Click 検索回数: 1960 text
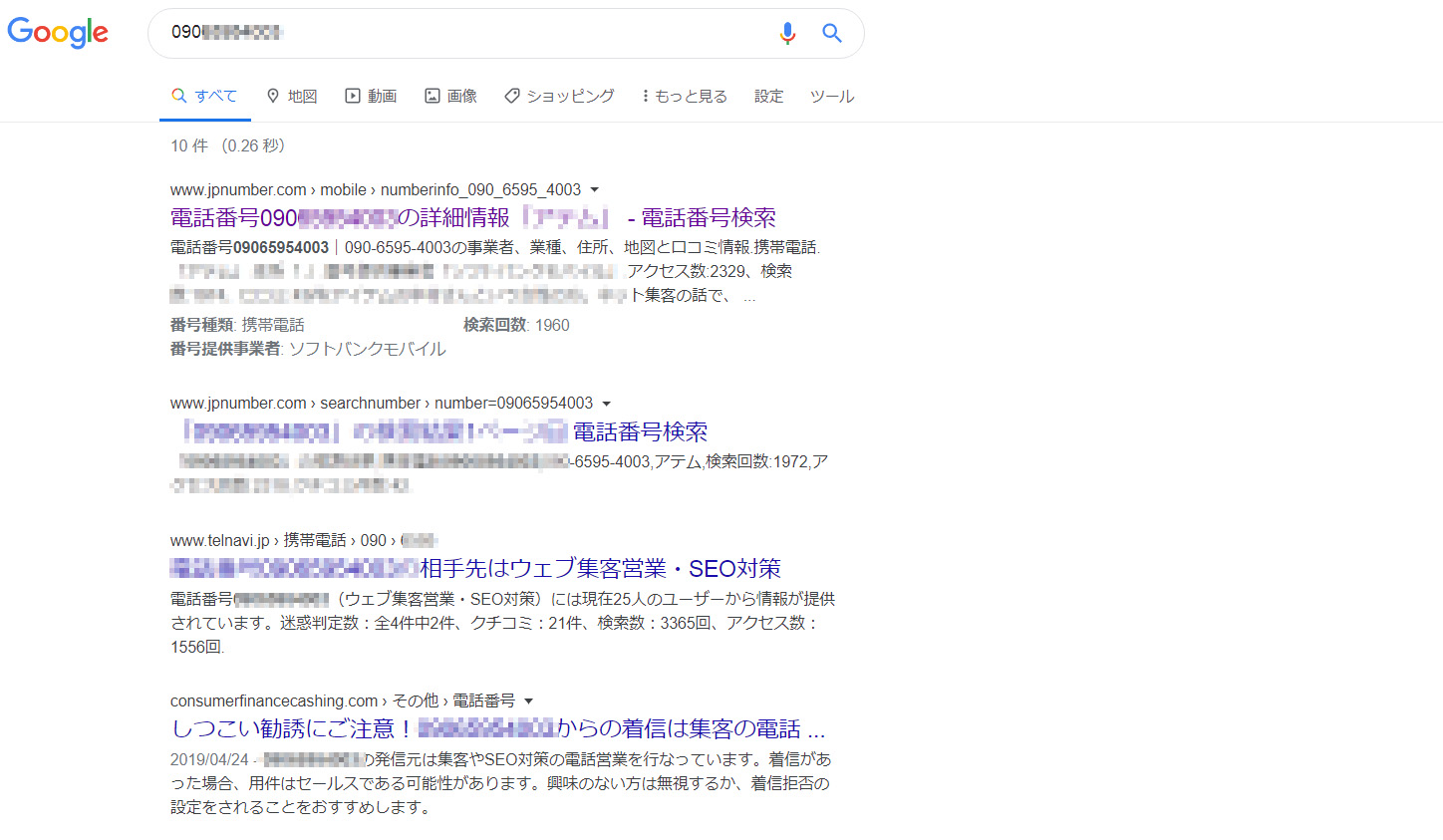The width and height of the screenshot is (1443, 840). (516, 325)
